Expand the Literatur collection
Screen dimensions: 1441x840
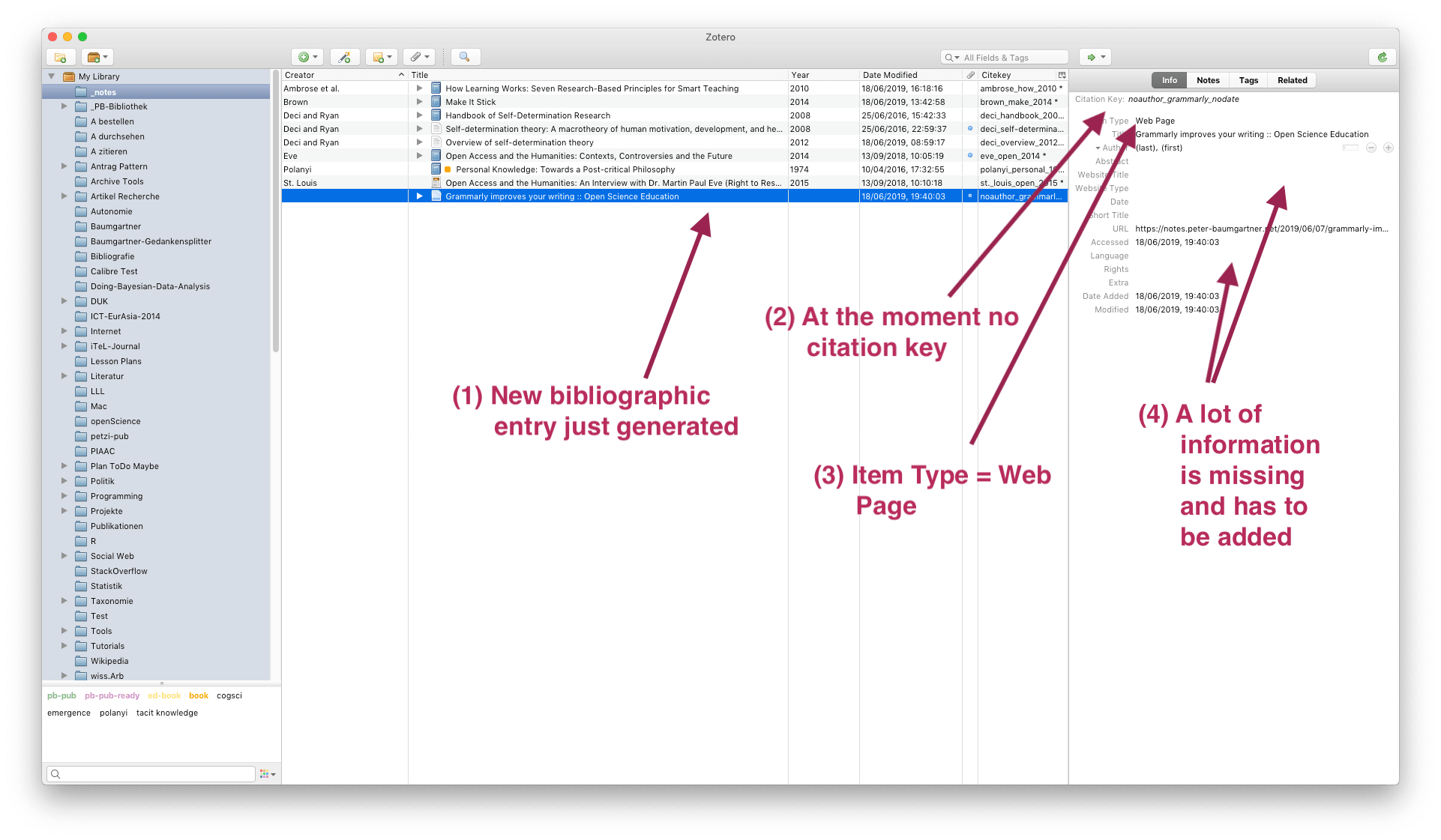click(x=64, y=376)
